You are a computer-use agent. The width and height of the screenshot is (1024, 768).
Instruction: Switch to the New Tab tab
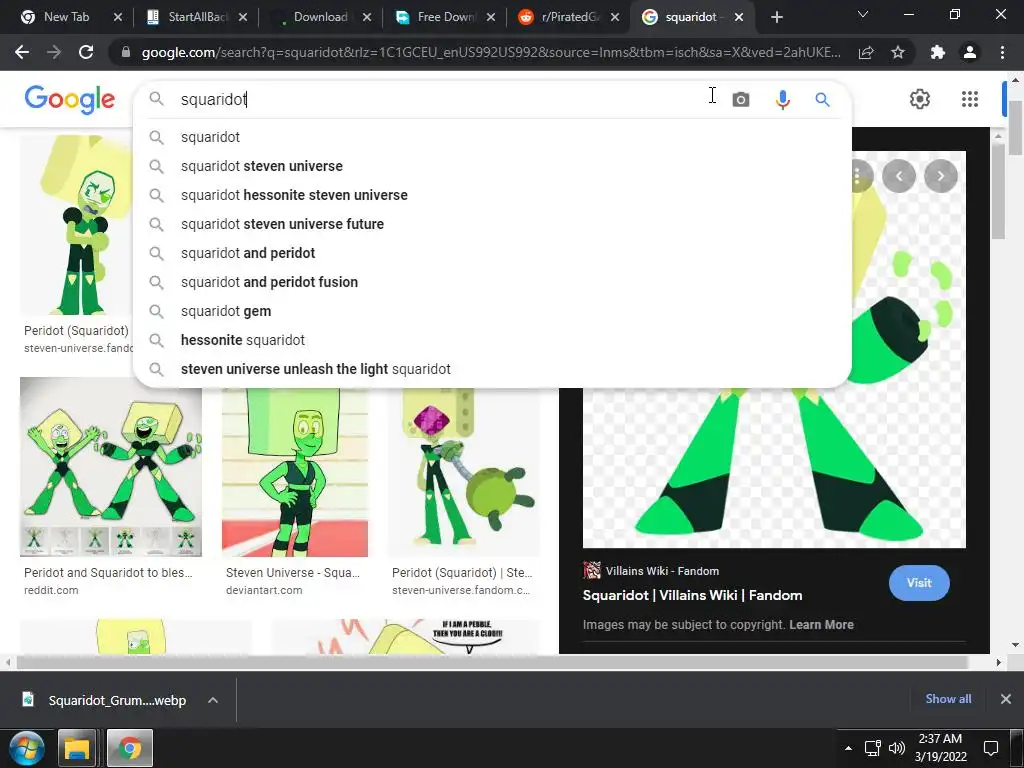click(x=65, y=17)
